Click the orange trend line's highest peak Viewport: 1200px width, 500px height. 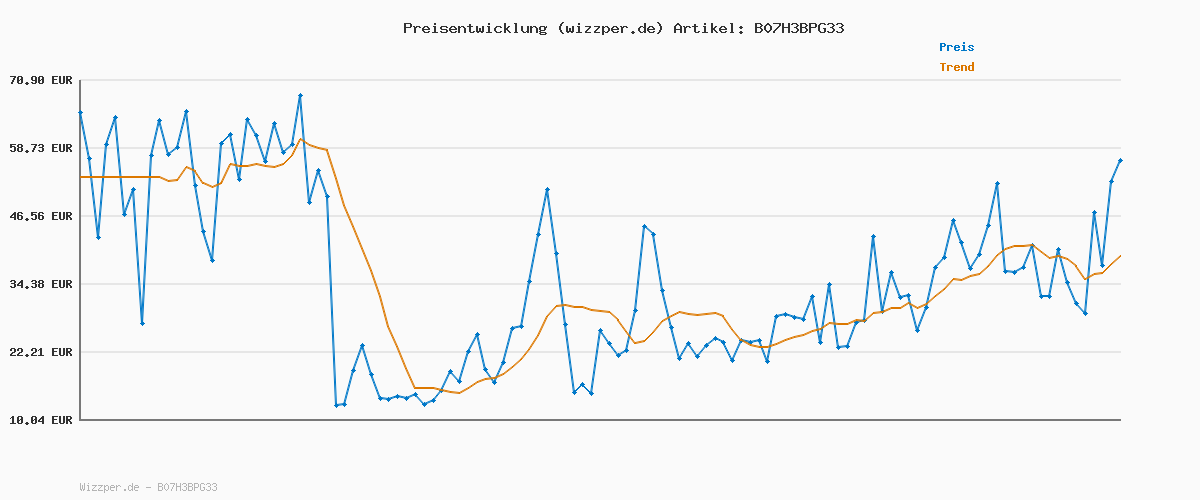pyautogui.click(x=300, y=139)
